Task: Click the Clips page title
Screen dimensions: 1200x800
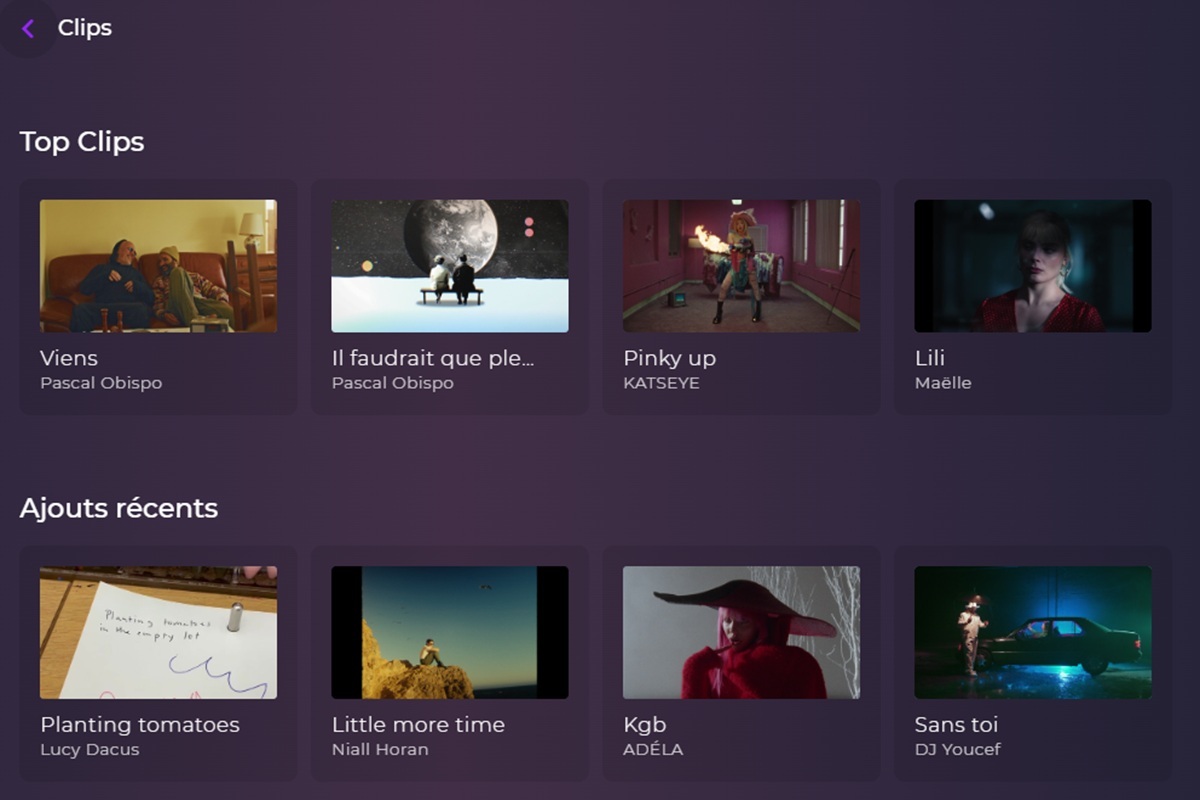Action: (x=84, y=28)
